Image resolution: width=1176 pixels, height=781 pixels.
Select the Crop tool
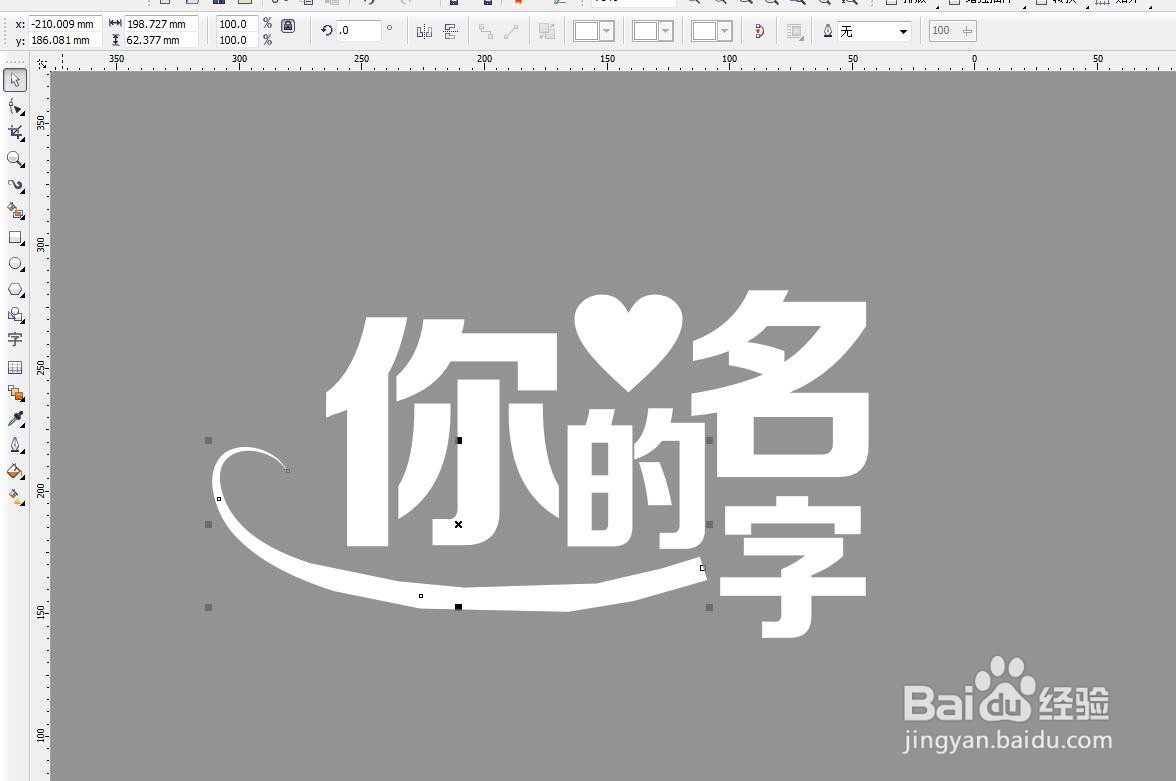(15, 134)
